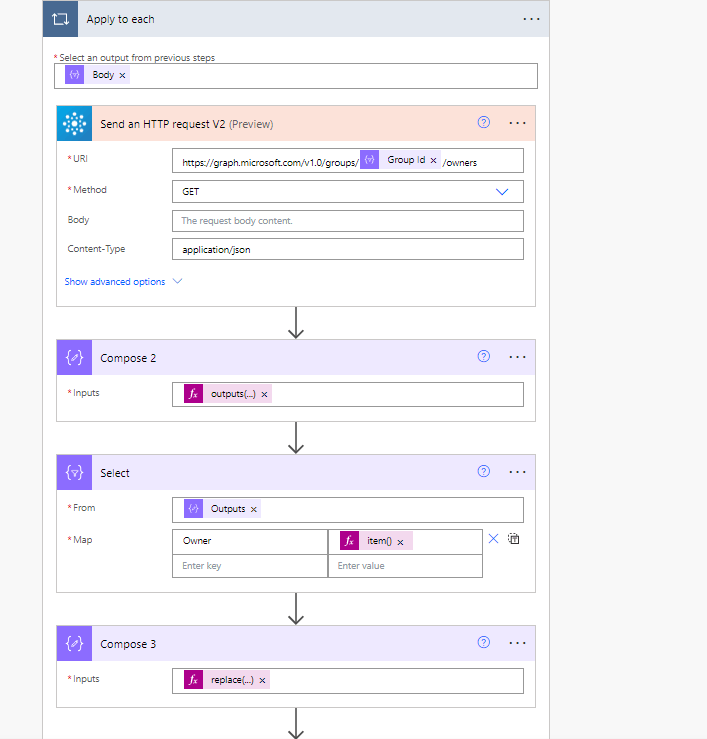Open the Compose 3 ellipsis menu
The image size is (707, 739).
(x=517, y=643)
